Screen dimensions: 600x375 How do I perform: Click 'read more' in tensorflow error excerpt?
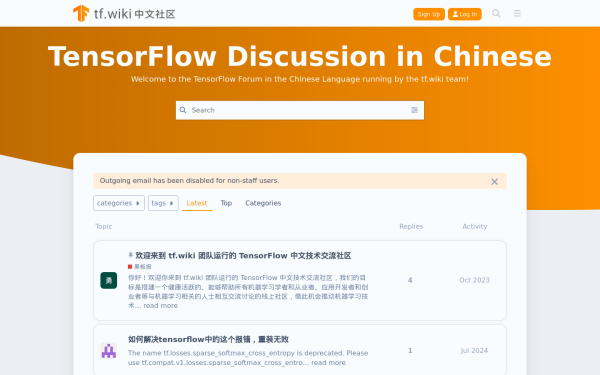click(x=328, y=363)
